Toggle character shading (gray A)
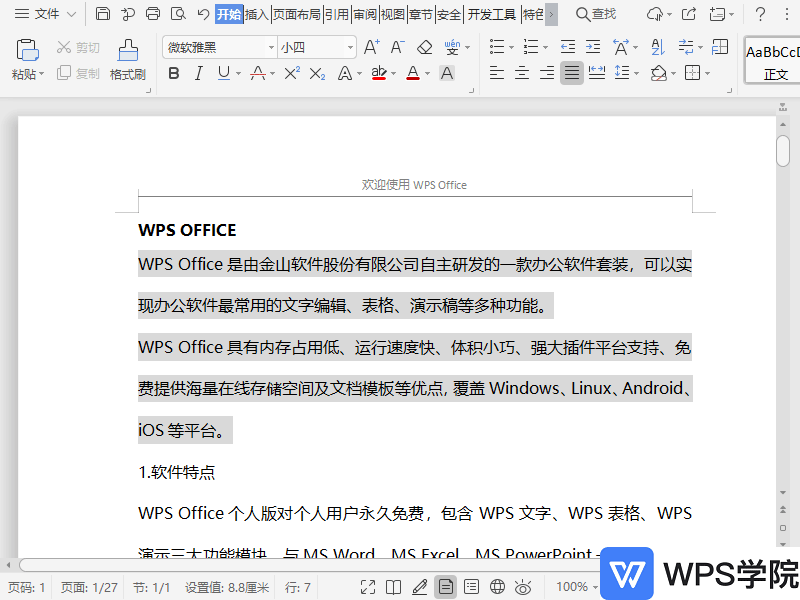Screen dimensions: 800x600 tap(447, 74)
